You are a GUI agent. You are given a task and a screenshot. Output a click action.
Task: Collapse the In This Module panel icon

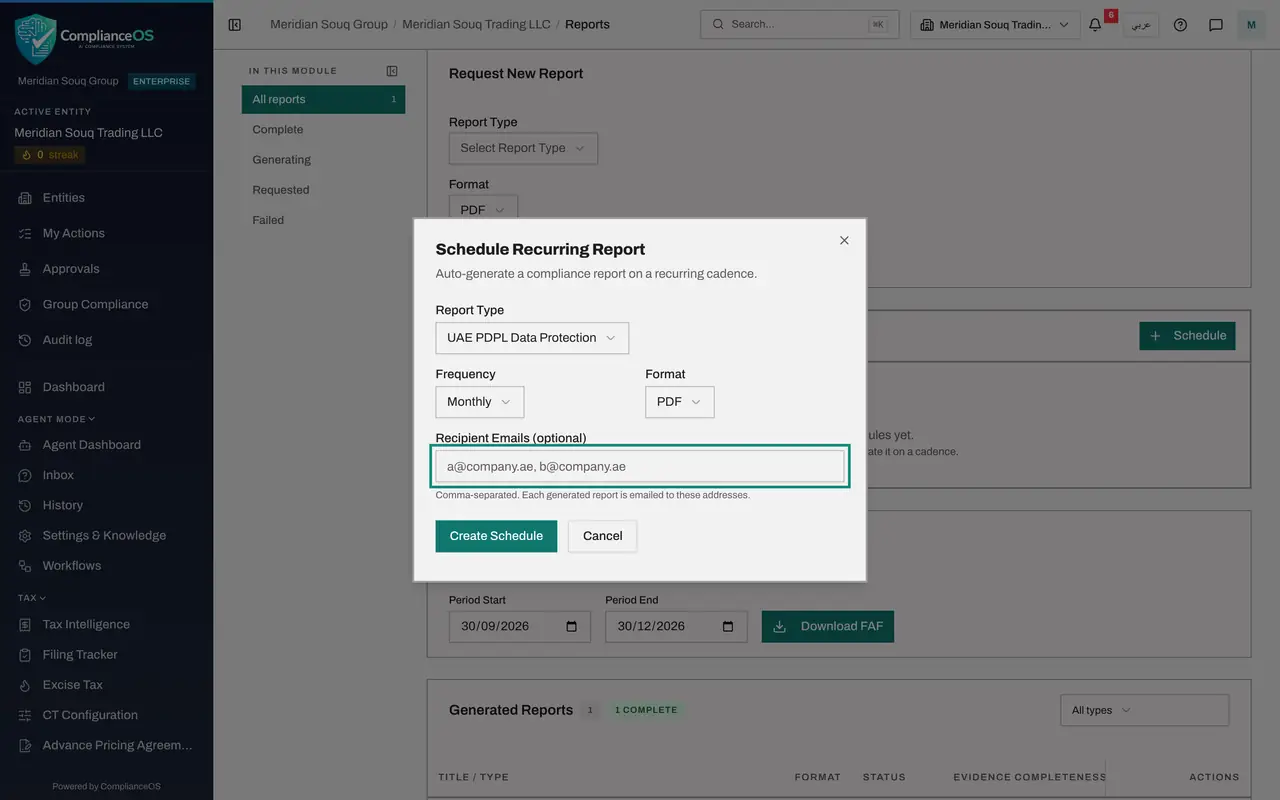pyautogui.click(x=392, y=71)
